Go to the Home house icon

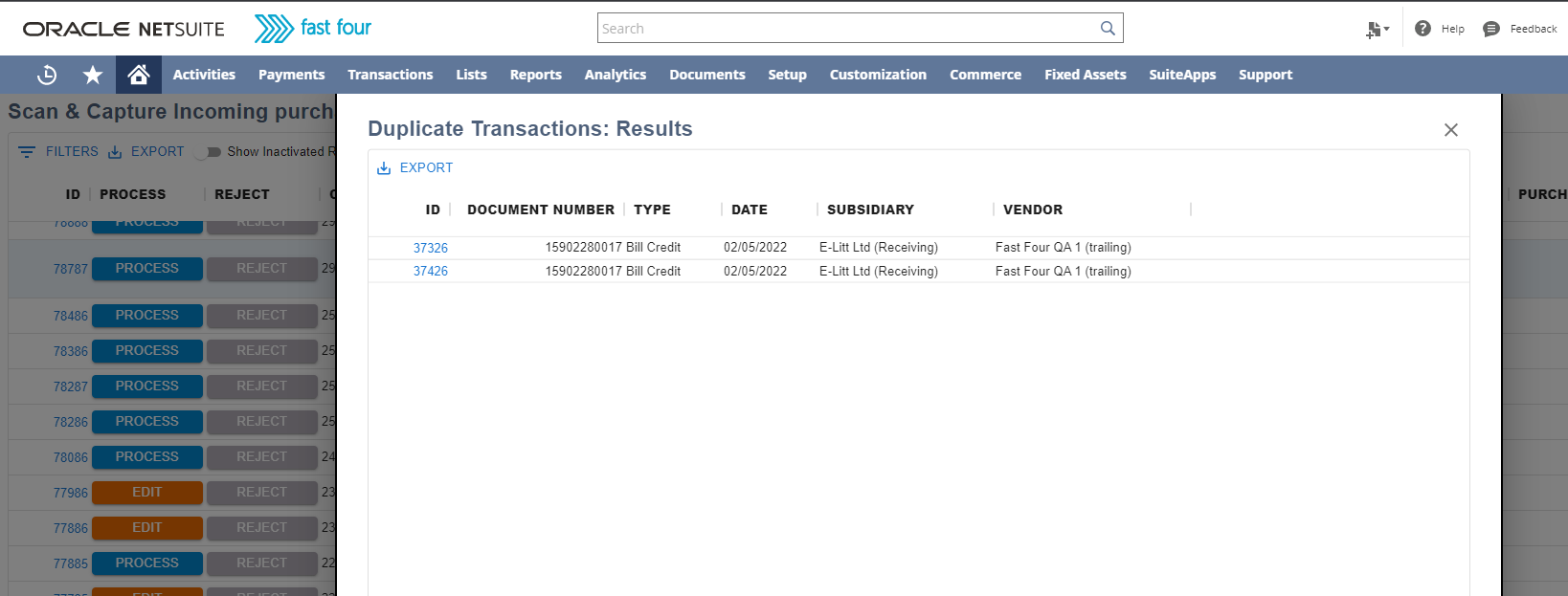[139, 74]
